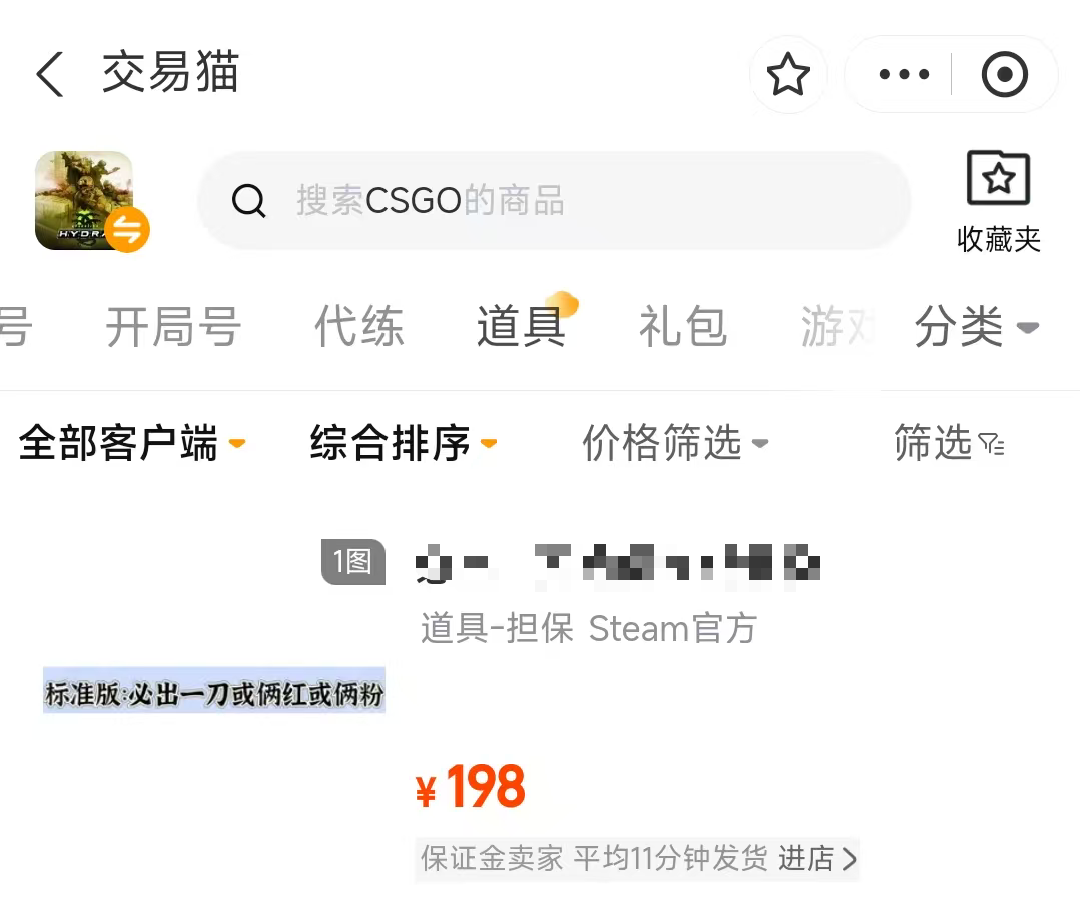The width and height of the screenshot is (1080, 911).
Task: Open the three-dot more options menu
Action: [904, 74]
